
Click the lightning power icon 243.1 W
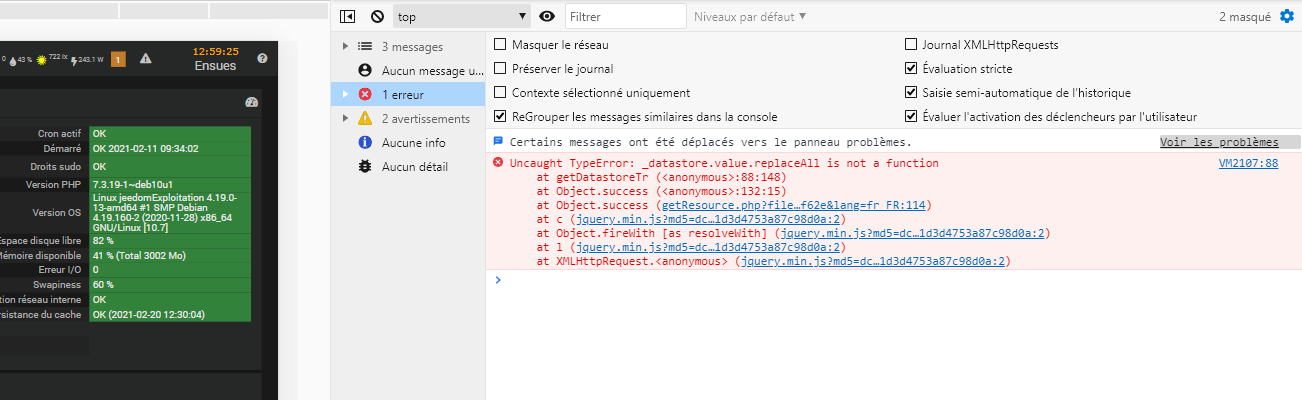coord(74,60)
